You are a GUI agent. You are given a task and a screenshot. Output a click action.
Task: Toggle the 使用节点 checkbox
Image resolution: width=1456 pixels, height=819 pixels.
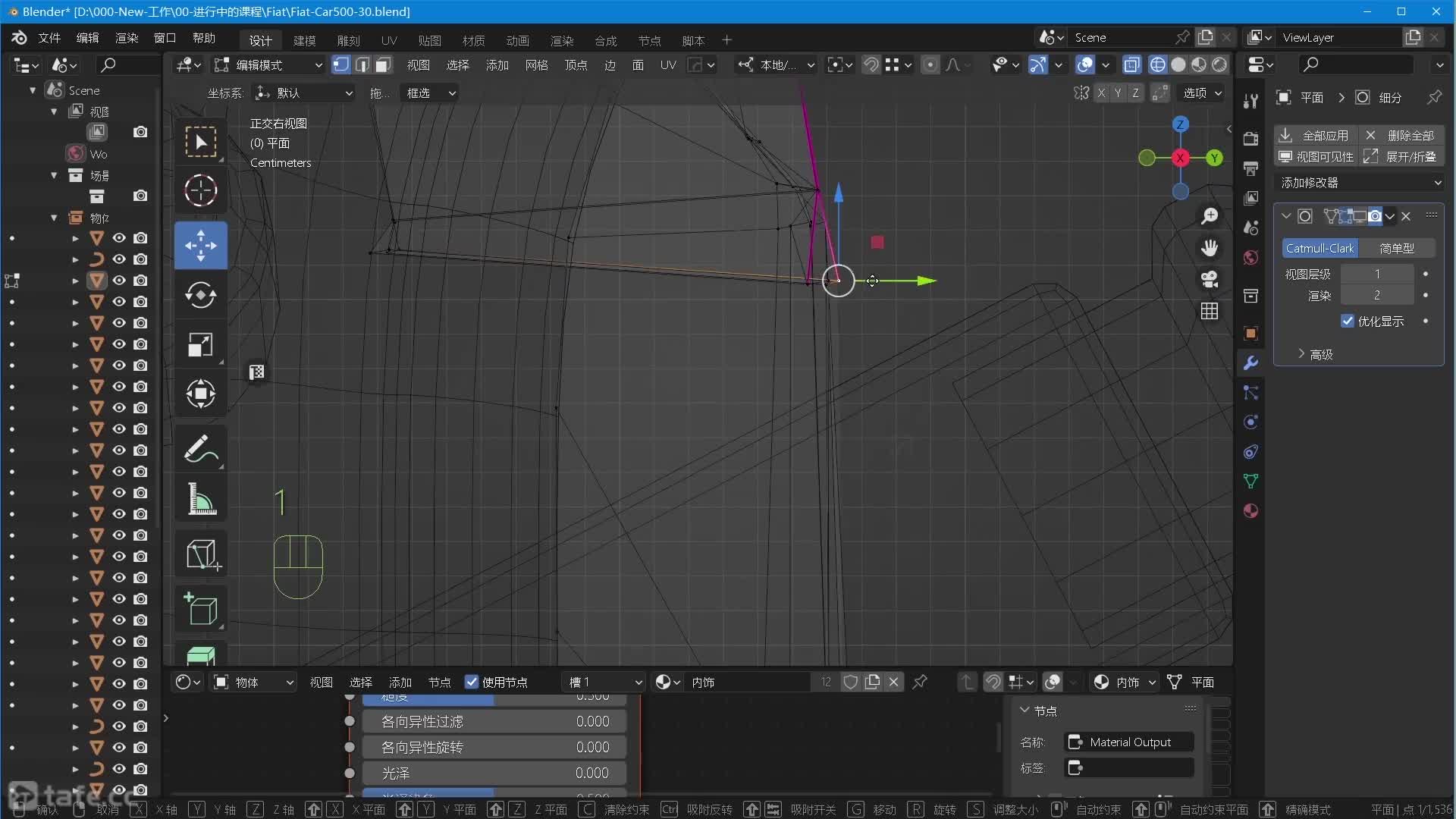472,682
